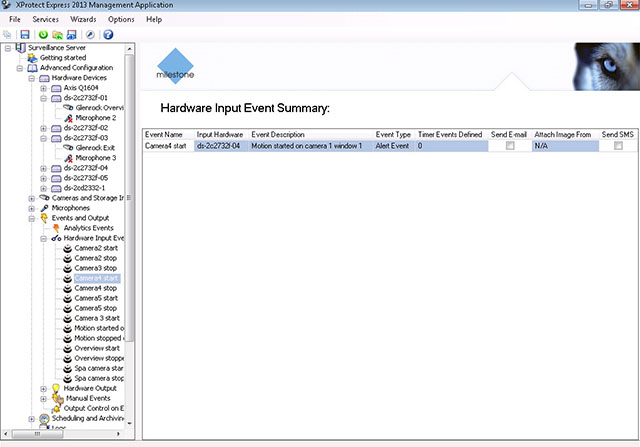Expand the Cameras and Storage node
Image resolution: width=640 pixels, height=447 pixels.
point(32,198)
